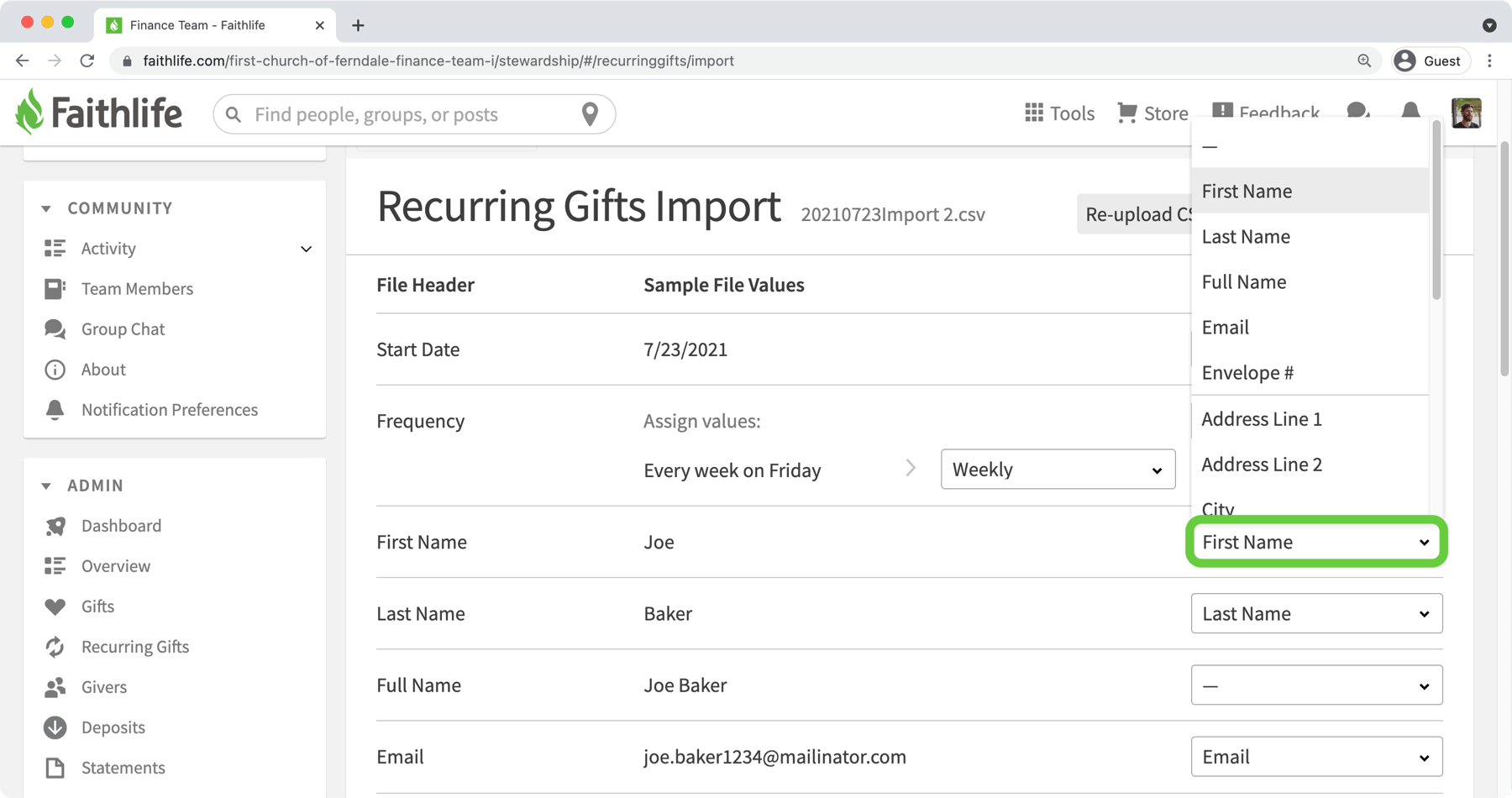The width and height of the screenshot is (1512, 798).
Task: Open the Feedback link
Action: click(x=1266, y=112)
